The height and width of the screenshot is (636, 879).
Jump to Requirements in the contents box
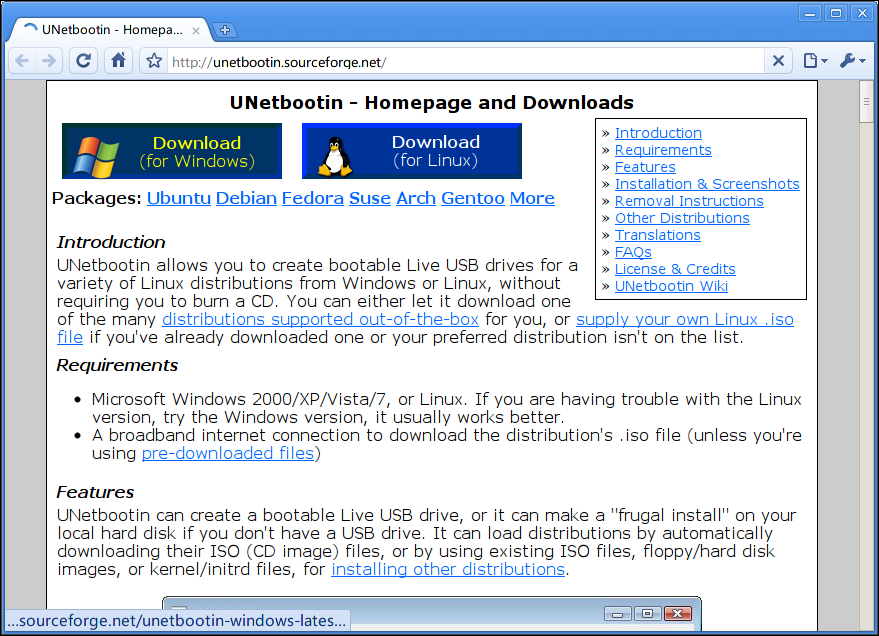pos(663,150)
